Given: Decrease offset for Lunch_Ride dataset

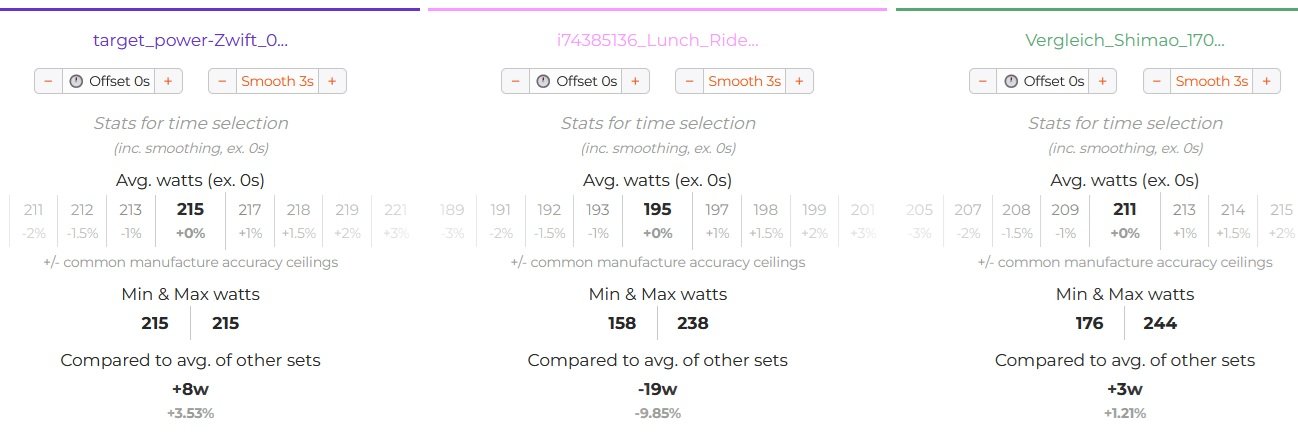Looking at the screenshot, I should [515, 81].
